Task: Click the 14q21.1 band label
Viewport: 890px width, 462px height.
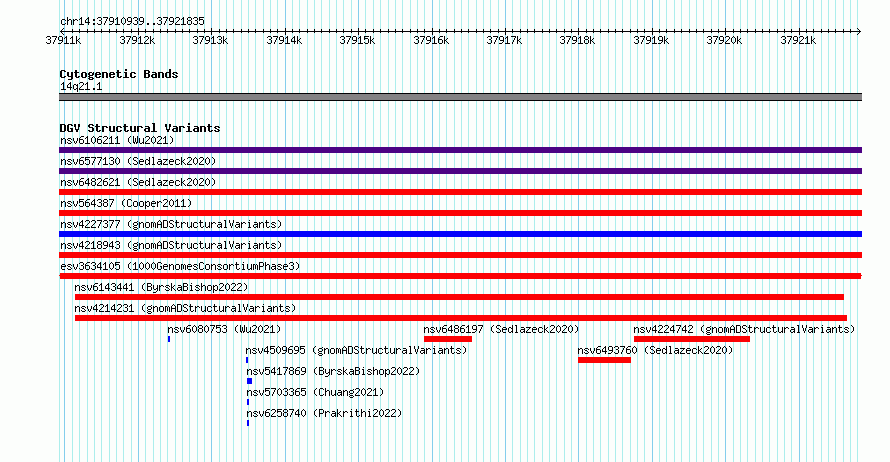Action: 81,86
